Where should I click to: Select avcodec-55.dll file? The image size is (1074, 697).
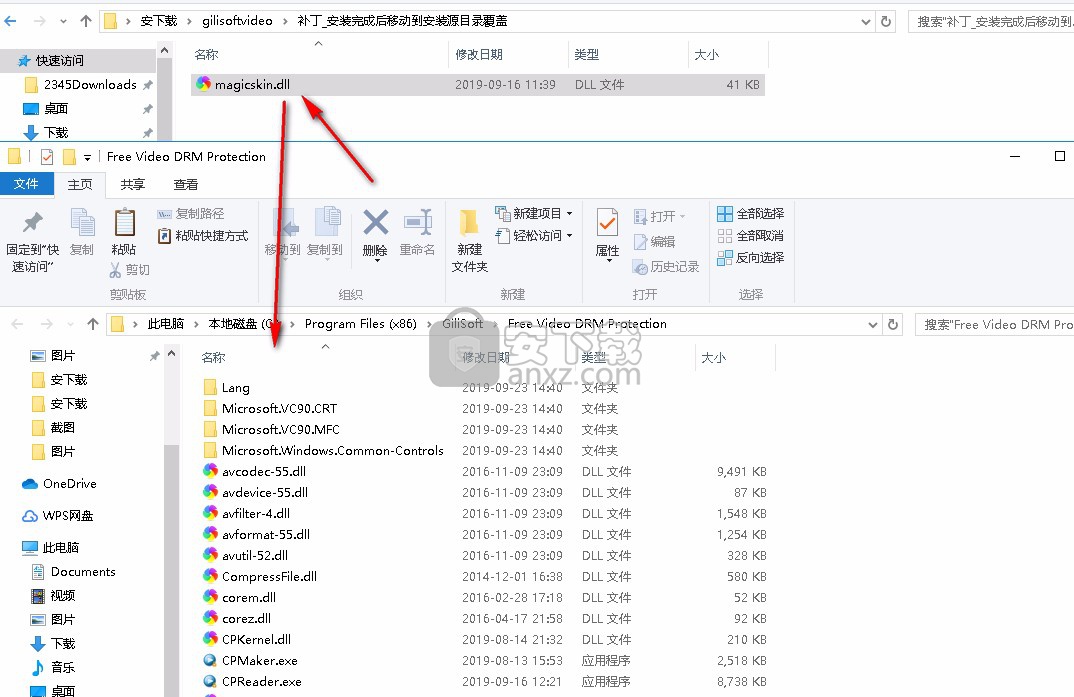tap(264, 472)
